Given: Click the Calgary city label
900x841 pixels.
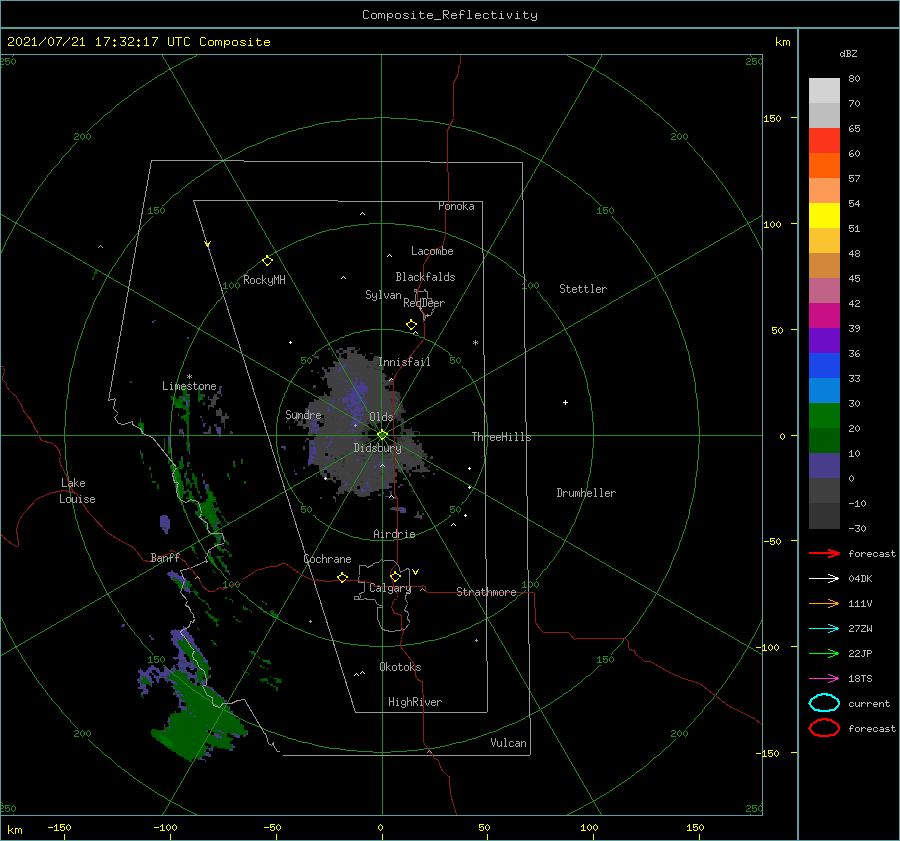Looking at the screenshot, I should (x=390, y=588).
